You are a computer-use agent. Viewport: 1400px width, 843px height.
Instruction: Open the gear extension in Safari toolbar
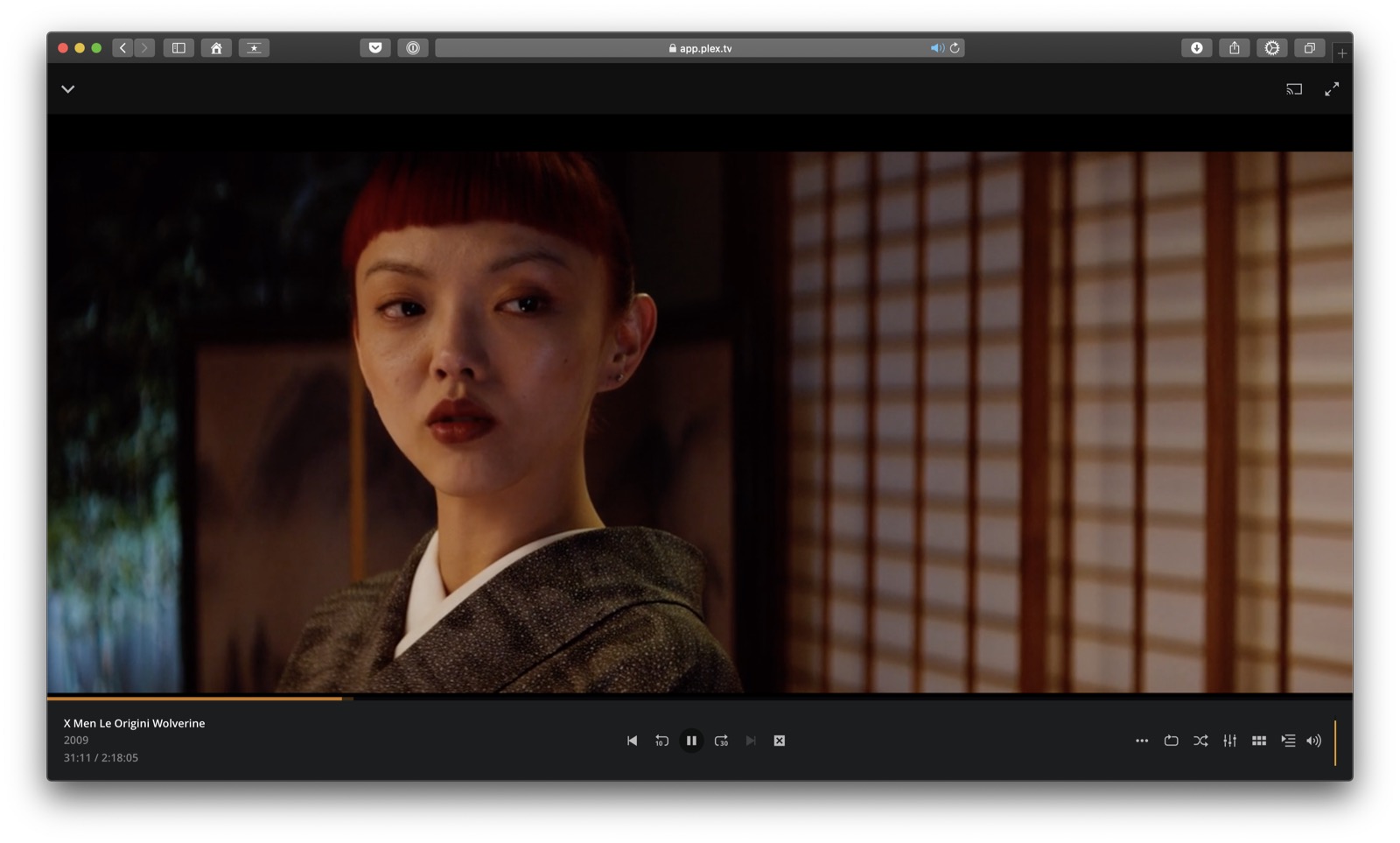coord(1271,48)
